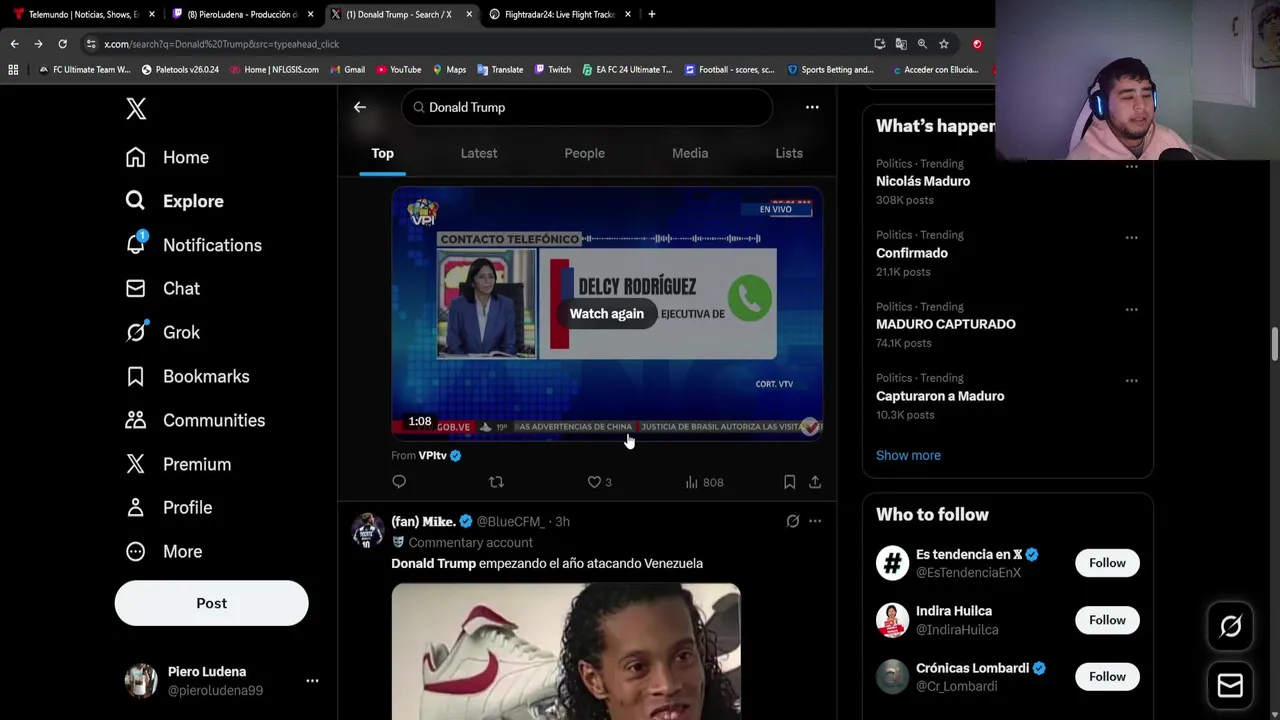Screen dimensions: 1280x720
Task: Follow Es tendencia en X
Action: (x=1107, y=563)
